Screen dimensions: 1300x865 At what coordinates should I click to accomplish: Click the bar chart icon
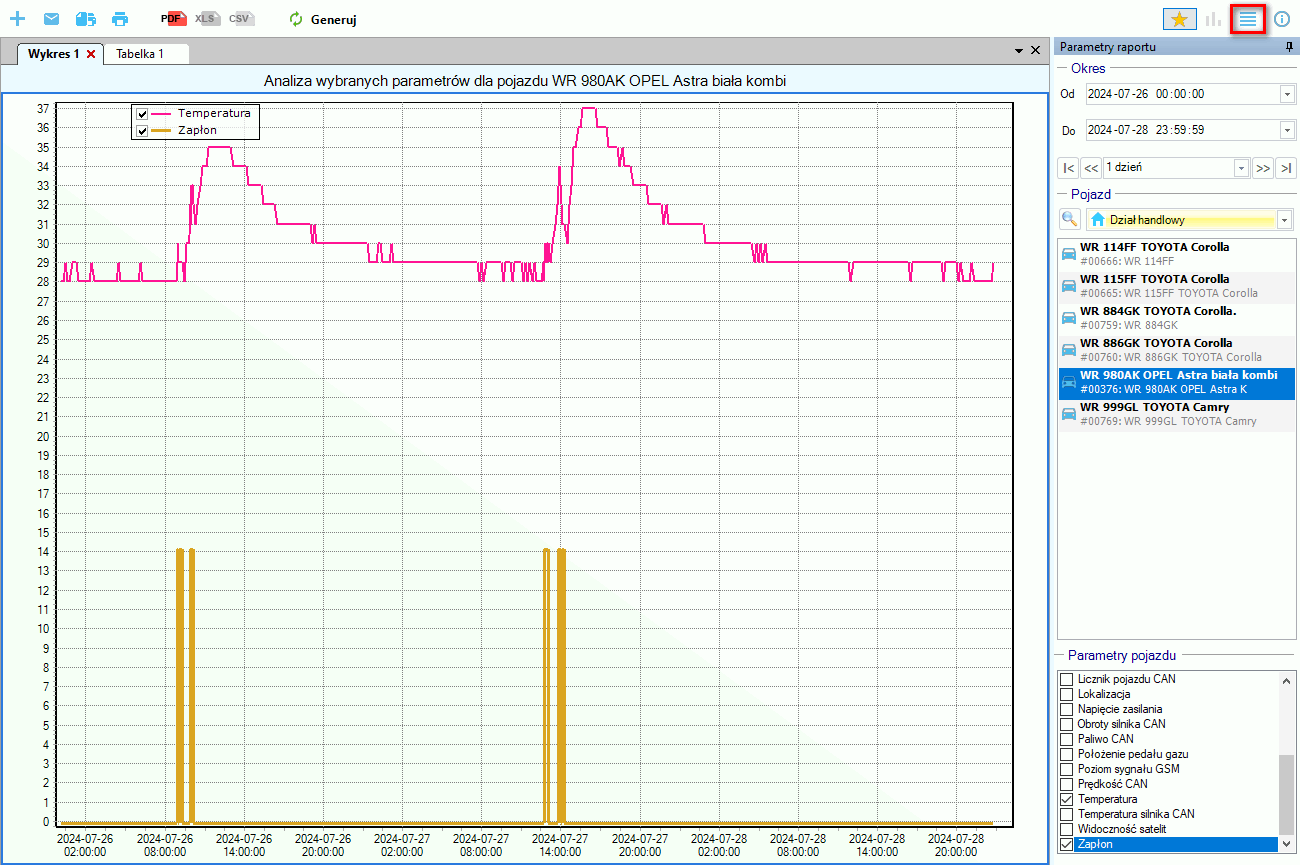coord(1214,18)
